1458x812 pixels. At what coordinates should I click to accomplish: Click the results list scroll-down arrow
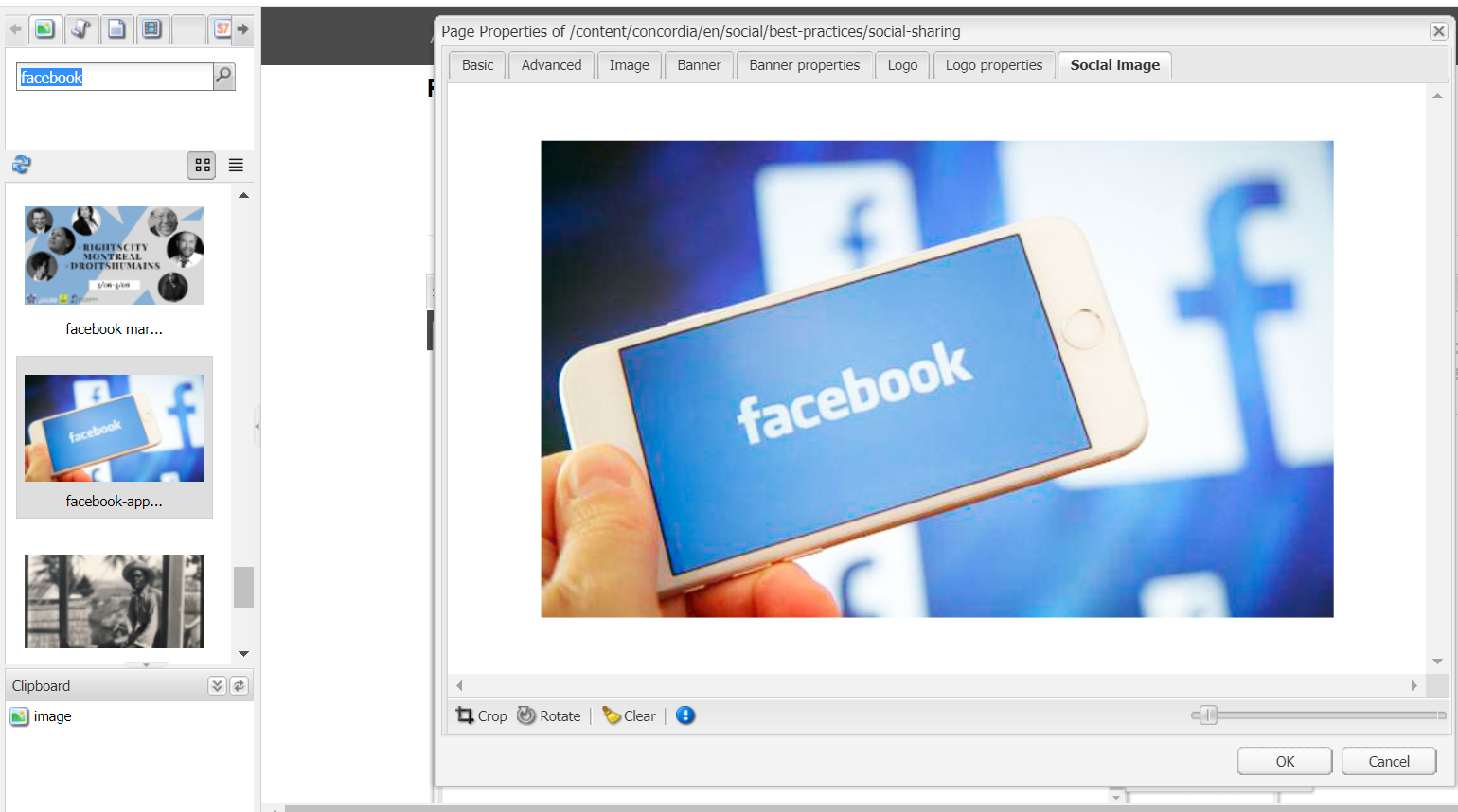click(x=243, y=653)
